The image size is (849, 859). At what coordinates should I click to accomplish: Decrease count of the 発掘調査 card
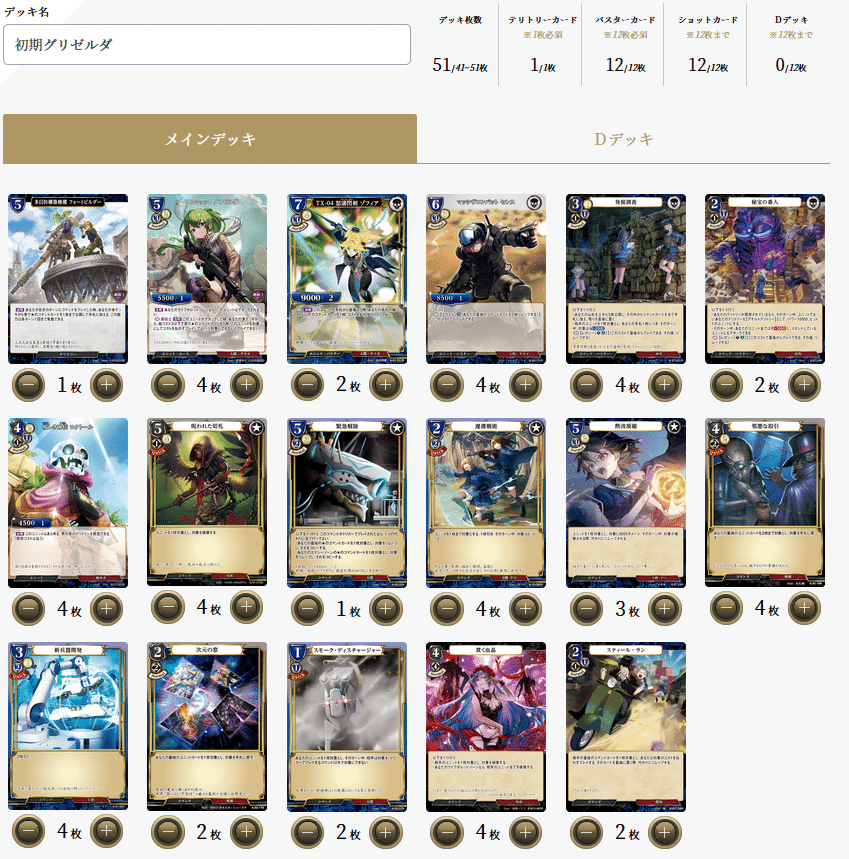coord(587,385)
